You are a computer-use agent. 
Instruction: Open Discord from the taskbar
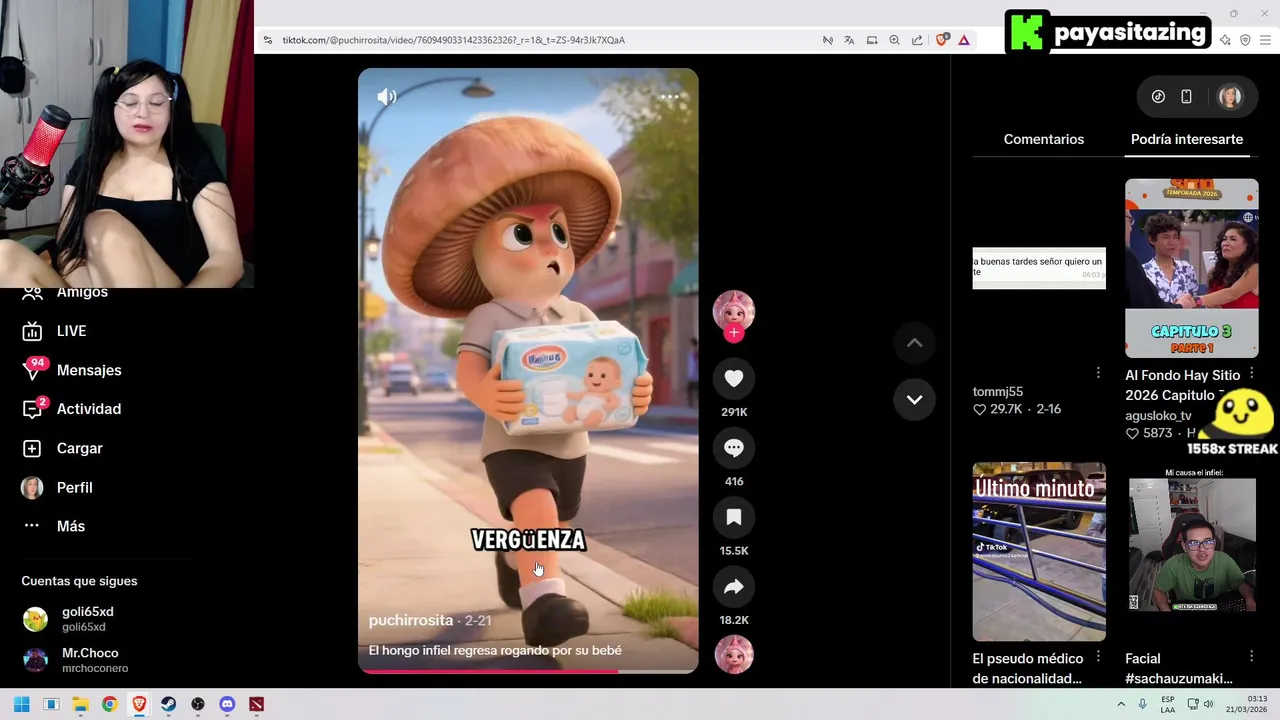(x=227, y=704)
